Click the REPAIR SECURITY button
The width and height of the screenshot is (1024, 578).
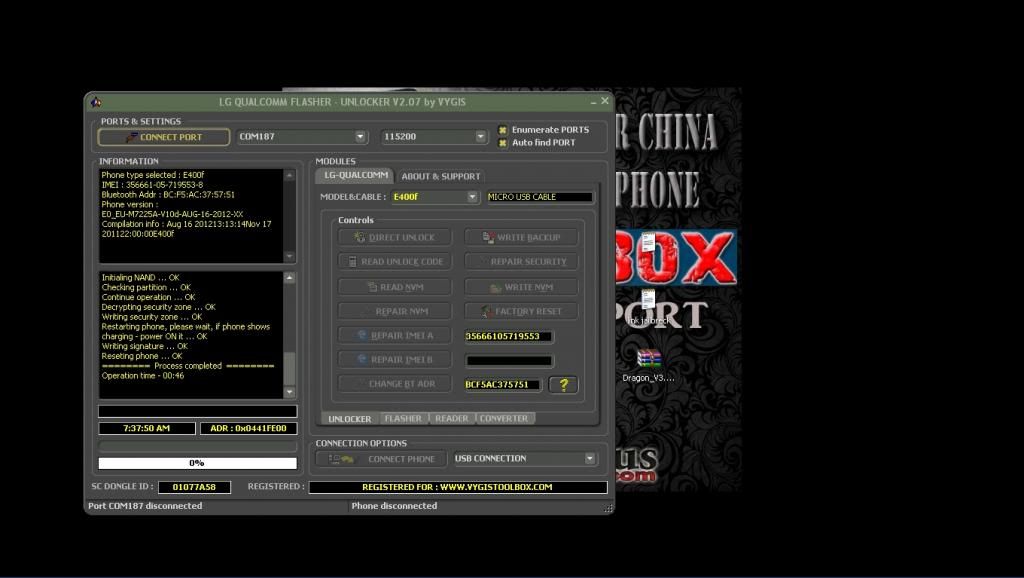pos(521,261)
